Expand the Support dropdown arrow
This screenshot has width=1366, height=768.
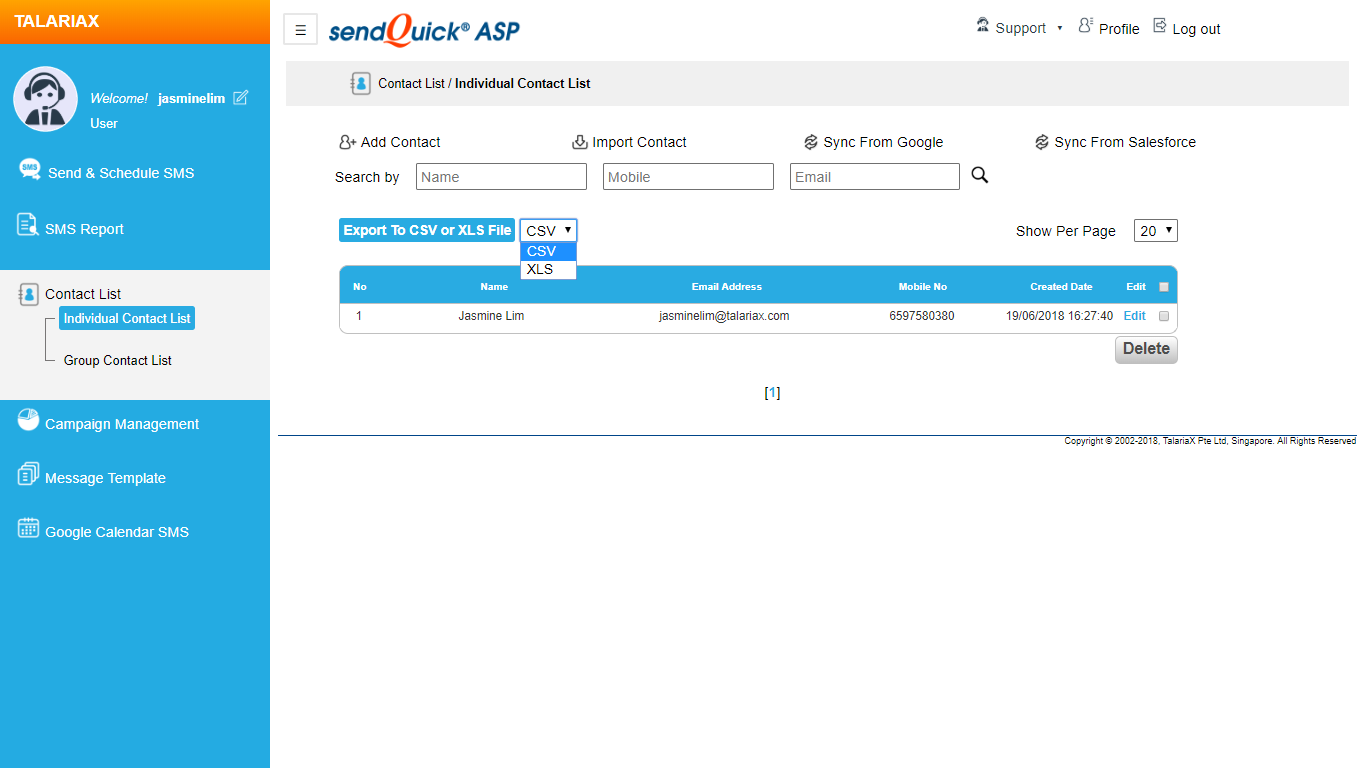pyautogui.click(x=1060, y=28)
